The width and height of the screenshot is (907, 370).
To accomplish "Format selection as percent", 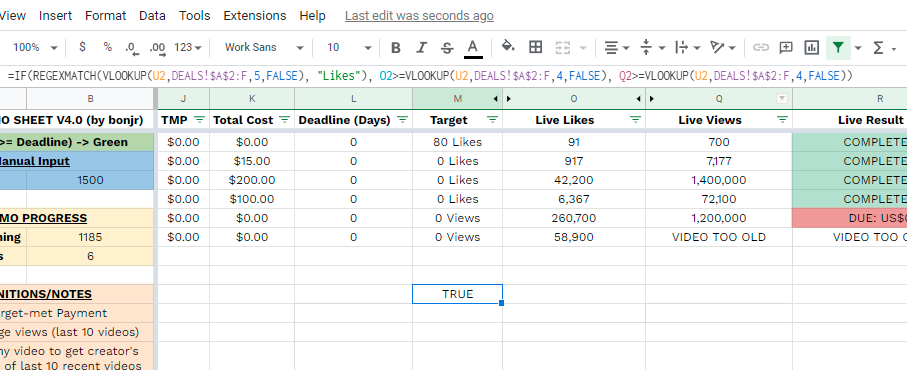I will coord(108,47).
